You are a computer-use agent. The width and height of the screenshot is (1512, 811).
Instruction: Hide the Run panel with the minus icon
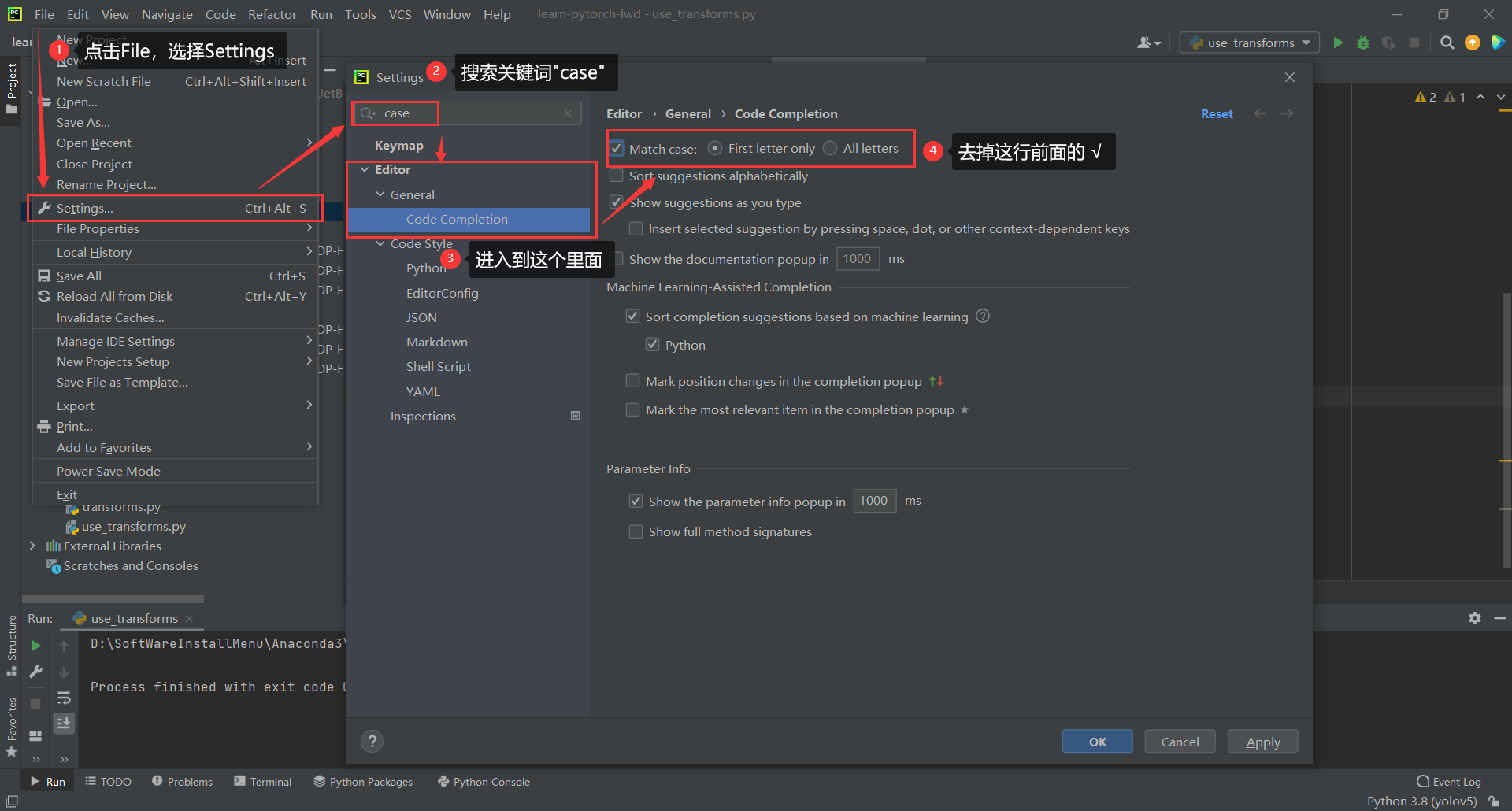click(x=1500, y=618)
